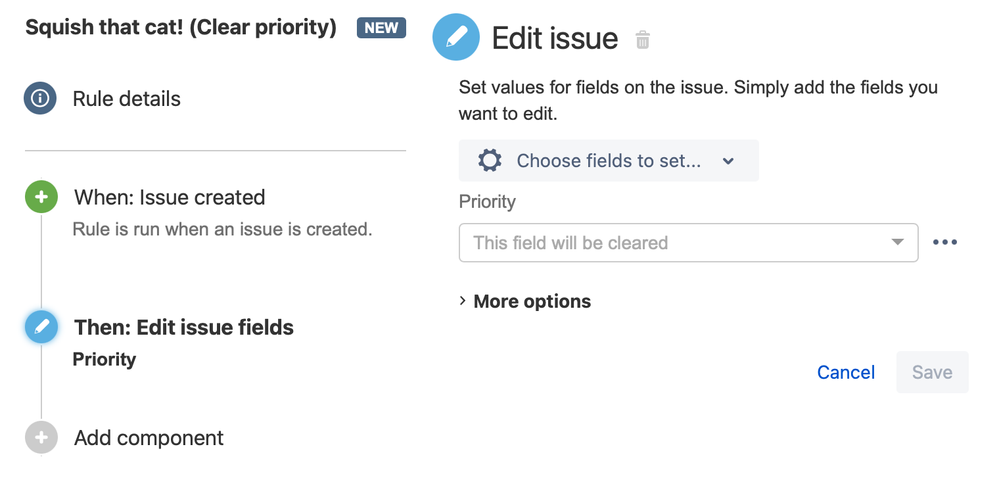The width and height of the screenshot is (999, 488).
Task: Open the Choose fields to set dropdown
Action: [x=608, y=161]
